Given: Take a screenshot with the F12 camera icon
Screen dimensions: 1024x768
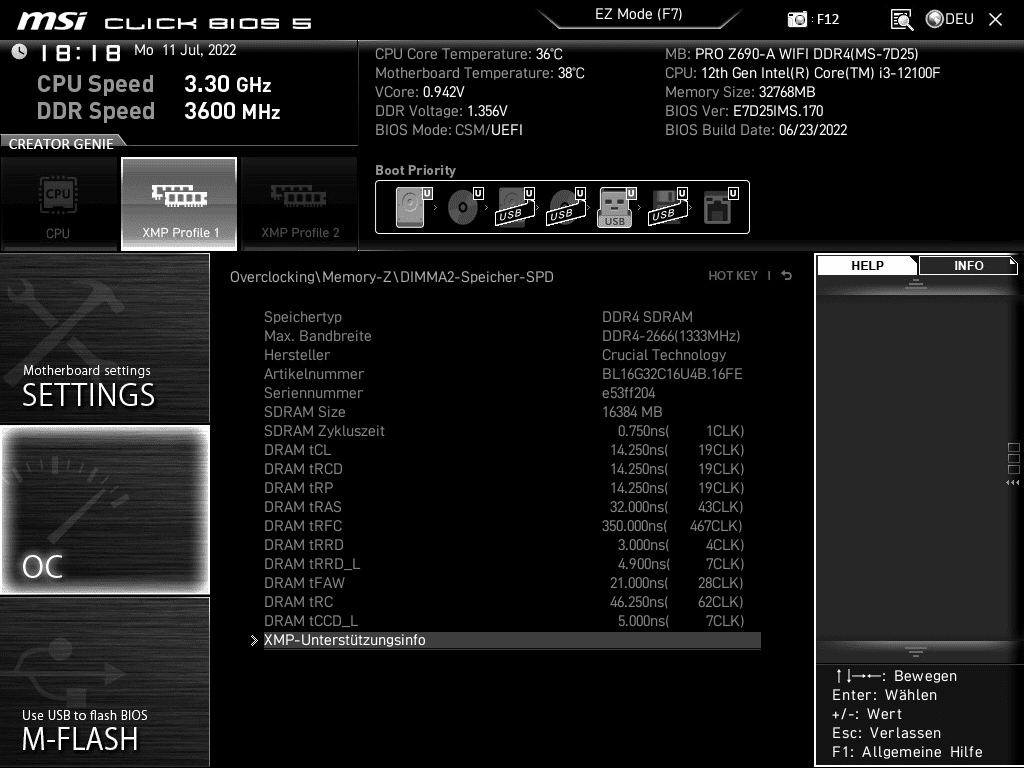Looking at the screenshot, I should (797, 19).
